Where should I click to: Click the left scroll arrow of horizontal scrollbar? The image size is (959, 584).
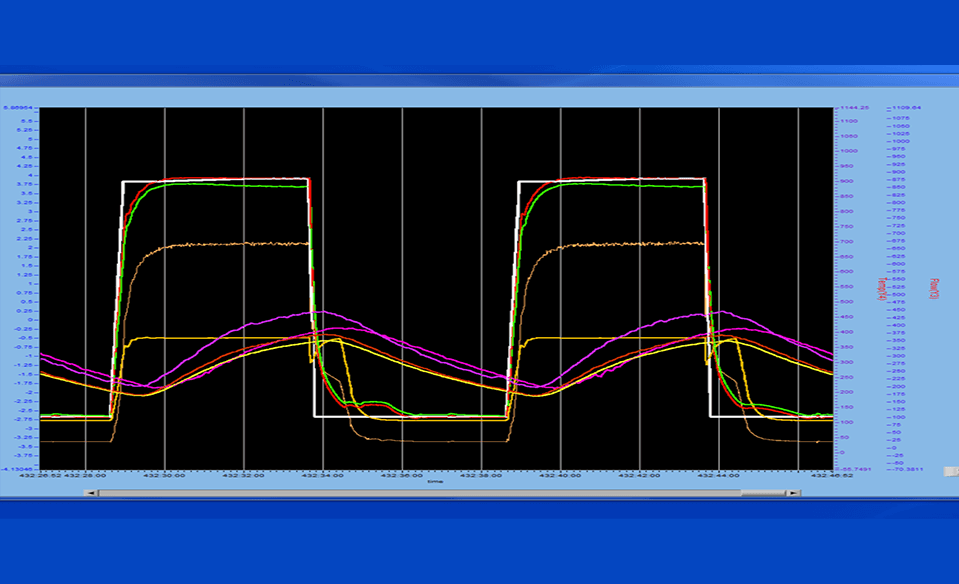tap(91, 493)
